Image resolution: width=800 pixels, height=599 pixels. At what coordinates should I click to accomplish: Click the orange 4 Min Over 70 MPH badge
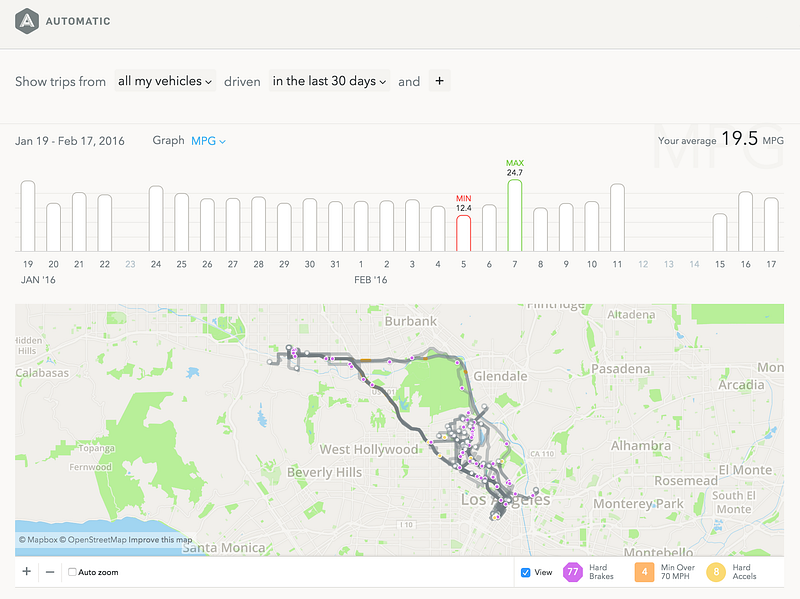pos(644,572)
